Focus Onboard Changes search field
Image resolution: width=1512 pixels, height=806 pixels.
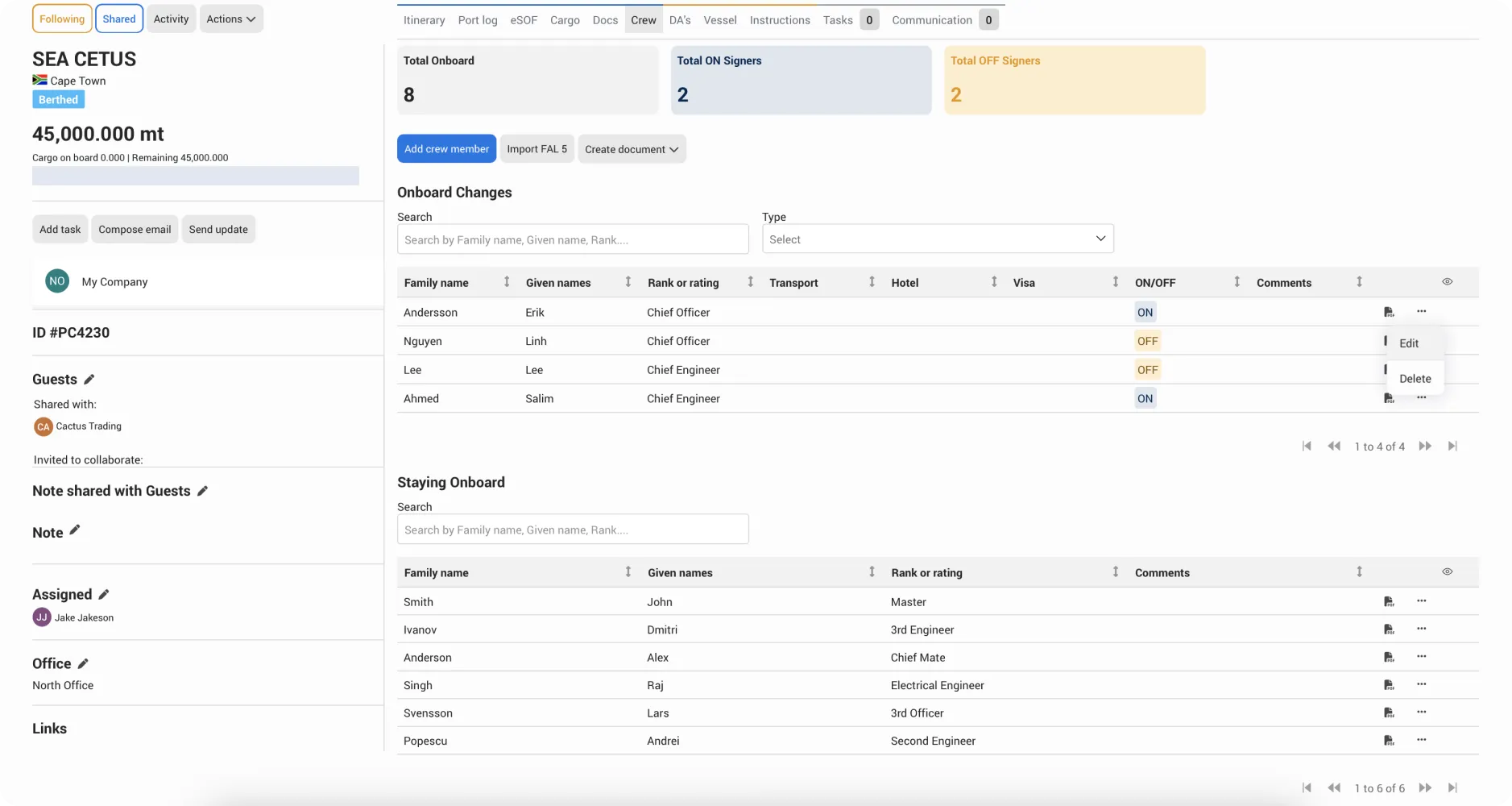point(573,239)
